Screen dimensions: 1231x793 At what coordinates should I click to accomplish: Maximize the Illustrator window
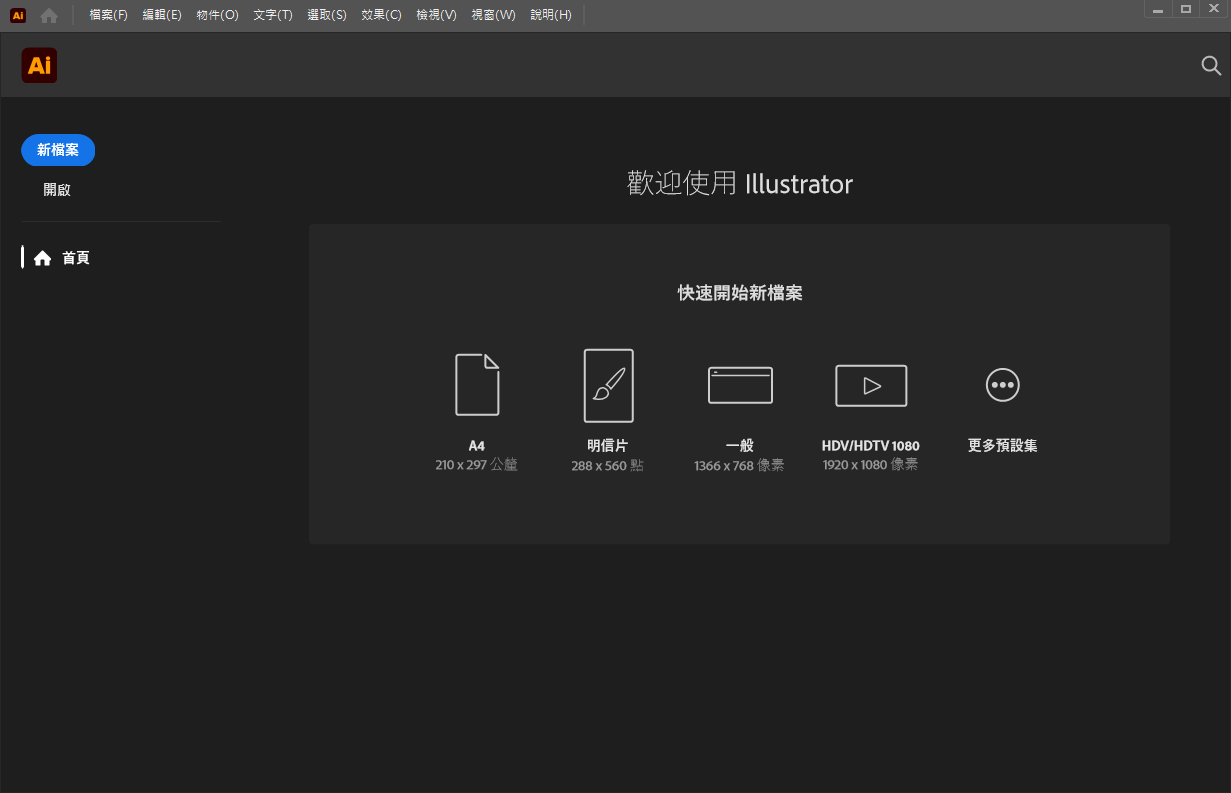[x=1186, y=9]
